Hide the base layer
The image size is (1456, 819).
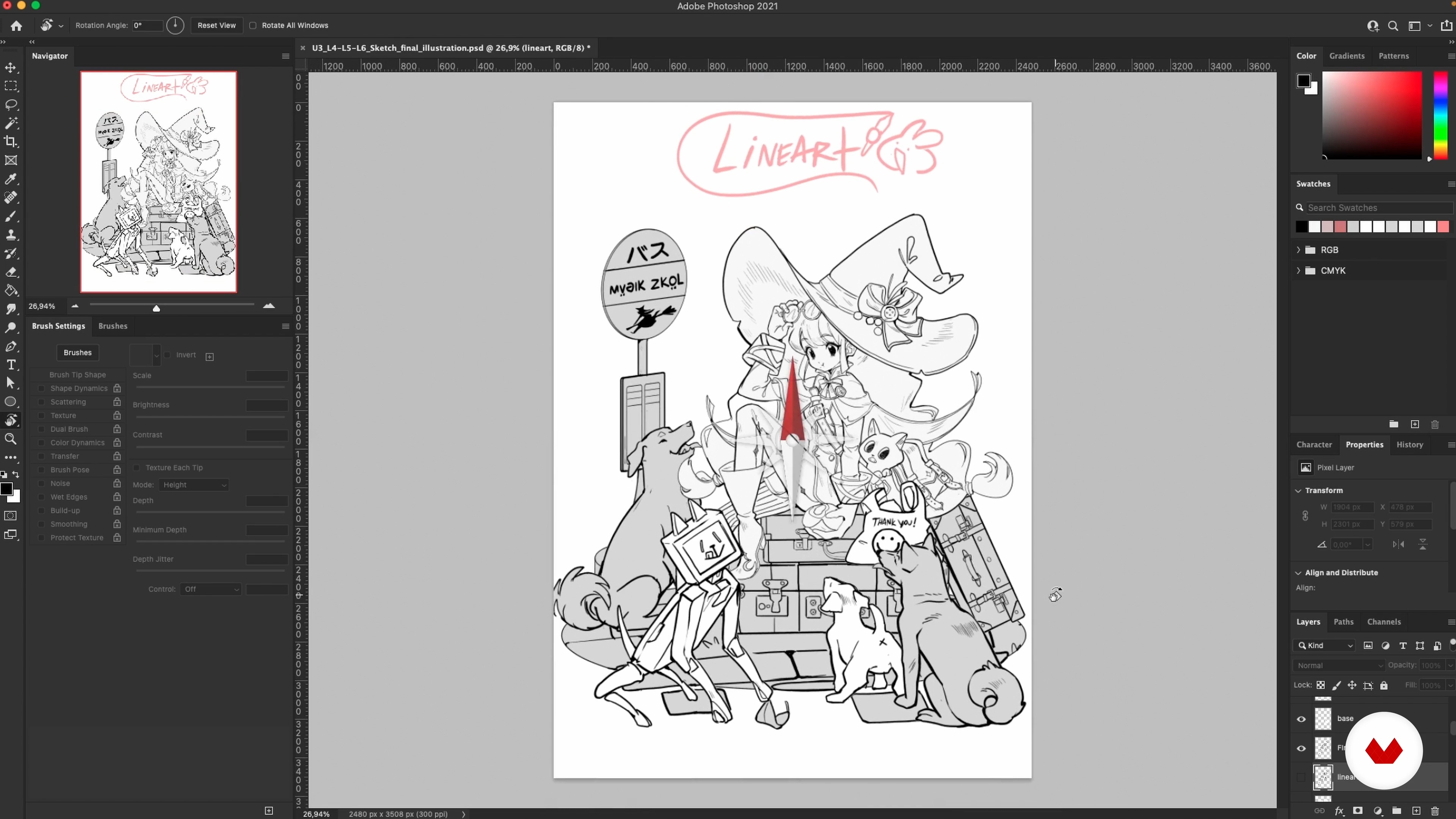coord(1301,719)
